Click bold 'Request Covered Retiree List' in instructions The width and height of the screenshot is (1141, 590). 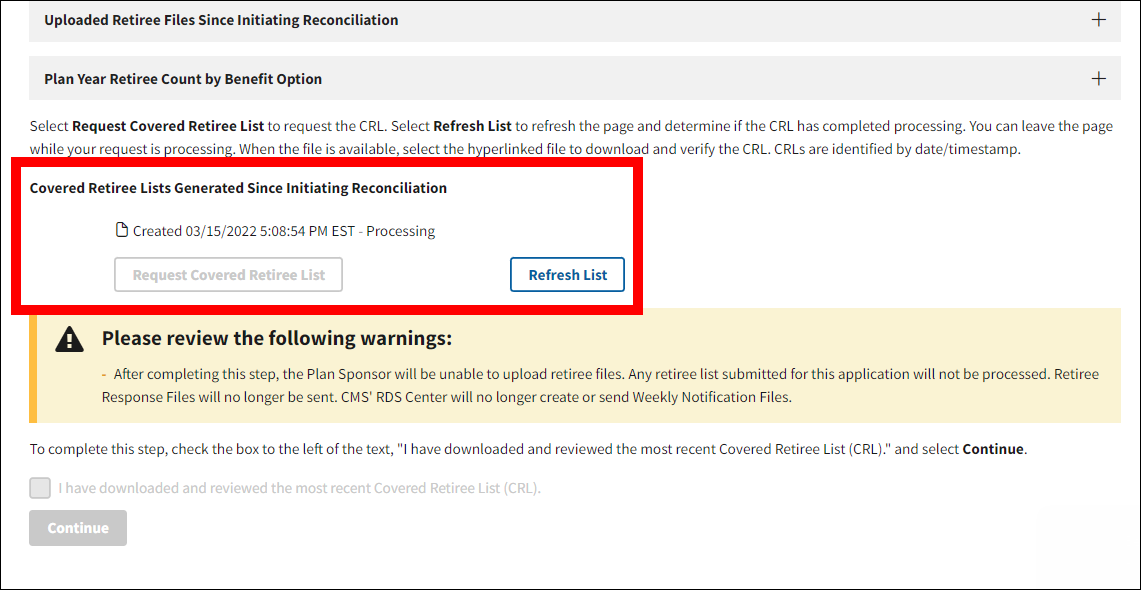[168, 126]
